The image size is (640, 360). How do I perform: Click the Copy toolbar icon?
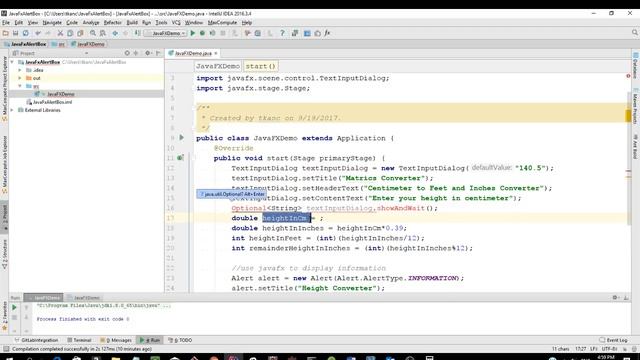pos(70,33)
